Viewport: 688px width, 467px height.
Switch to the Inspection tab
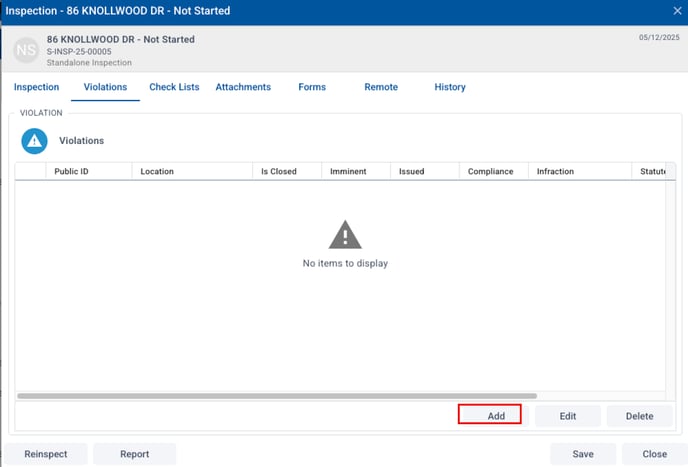(36, 87)
